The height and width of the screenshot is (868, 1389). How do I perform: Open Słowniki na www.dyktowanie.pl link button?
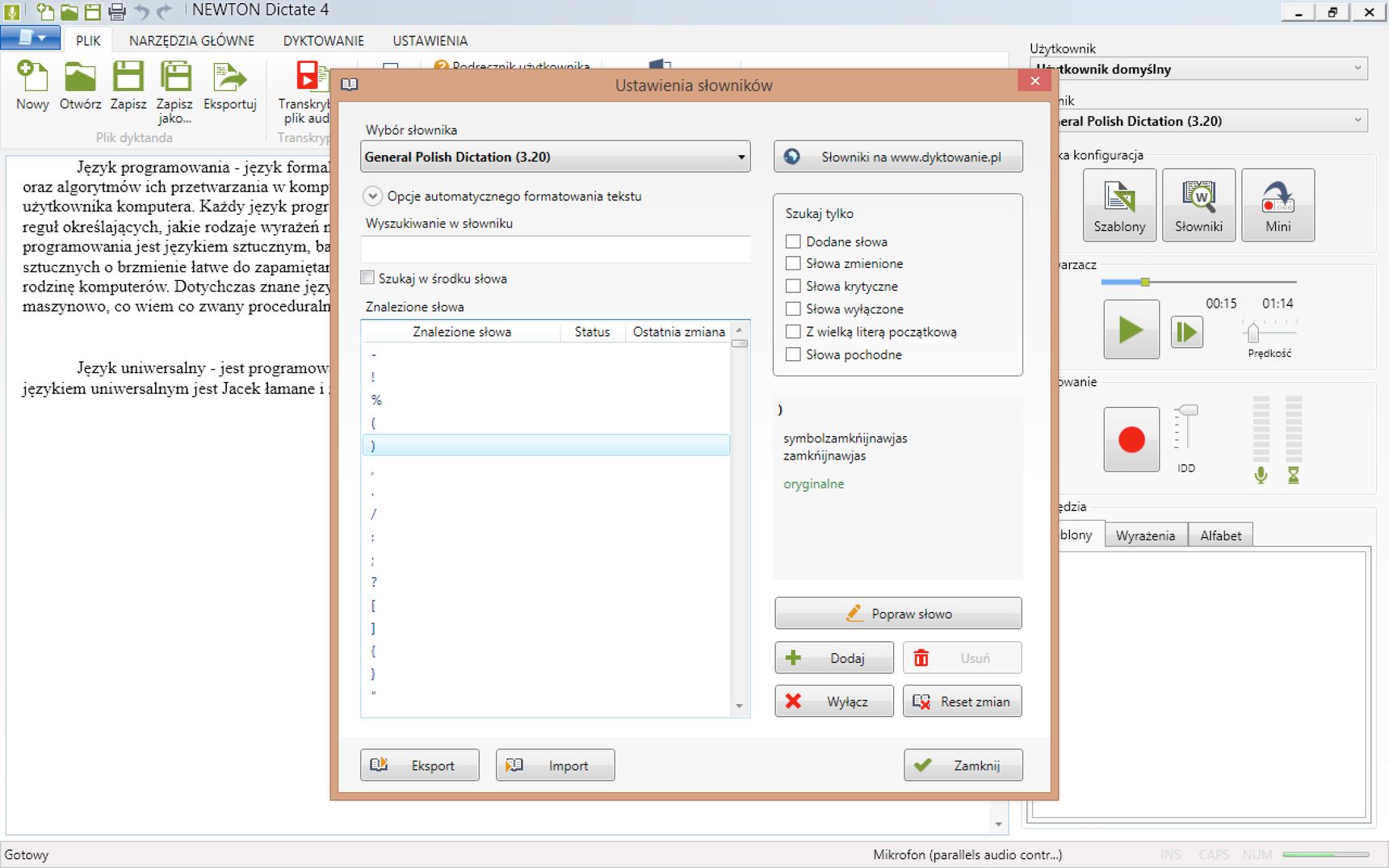[x=898, y=157]
